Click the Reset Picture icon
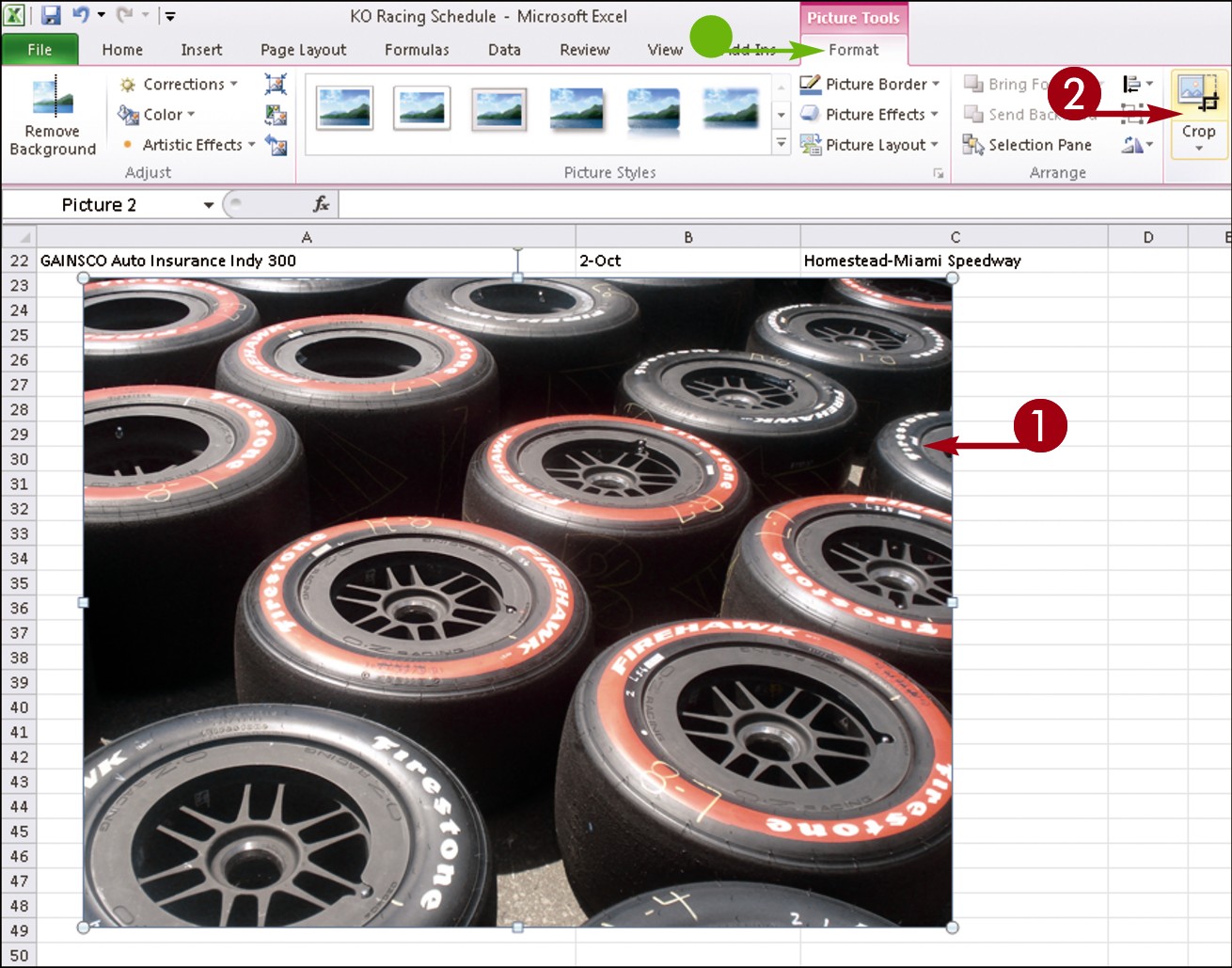The height and width of the screenshot is (968, 1232). (276, 144)
